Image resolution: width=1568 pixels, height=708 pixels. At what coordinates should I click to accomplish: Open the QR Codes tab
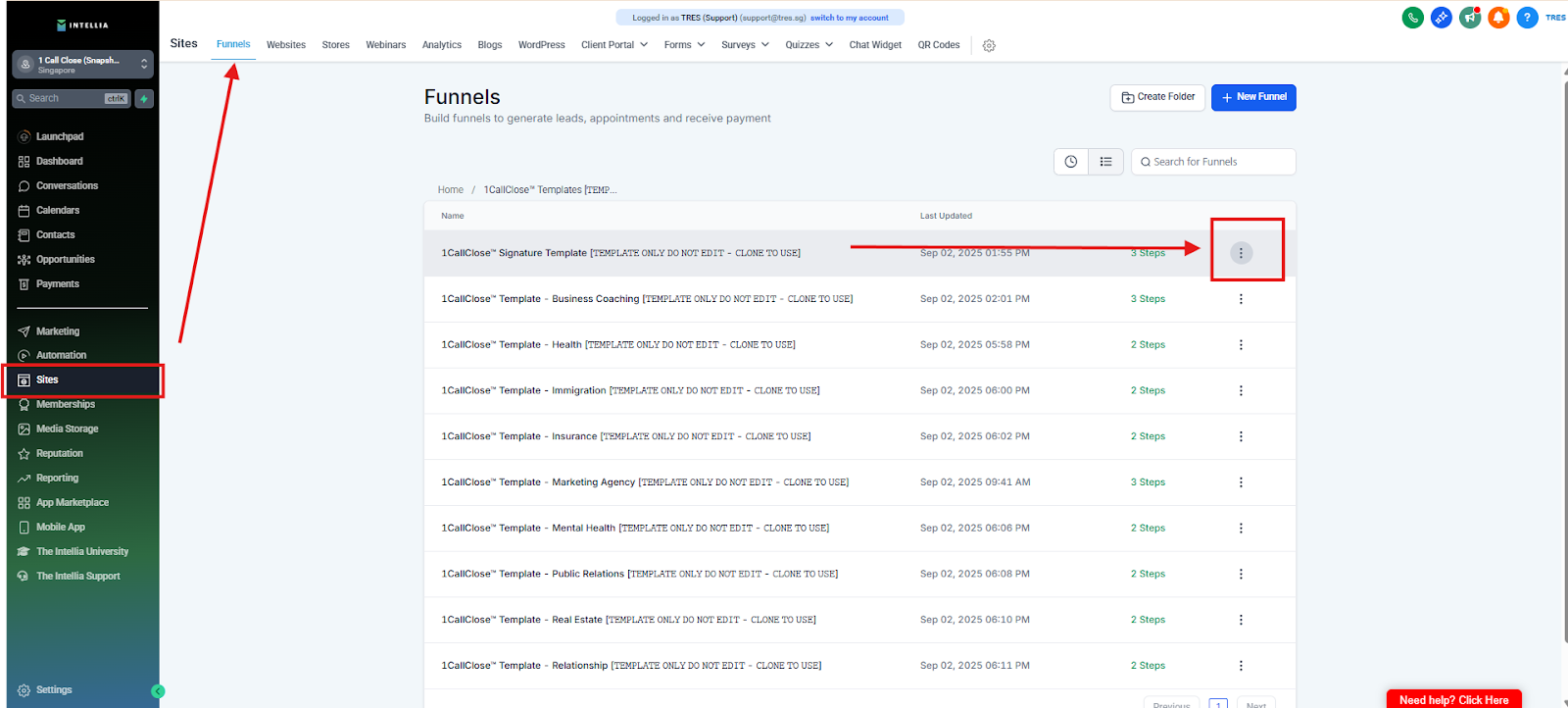pyautogui.click(x=939, y=45)
